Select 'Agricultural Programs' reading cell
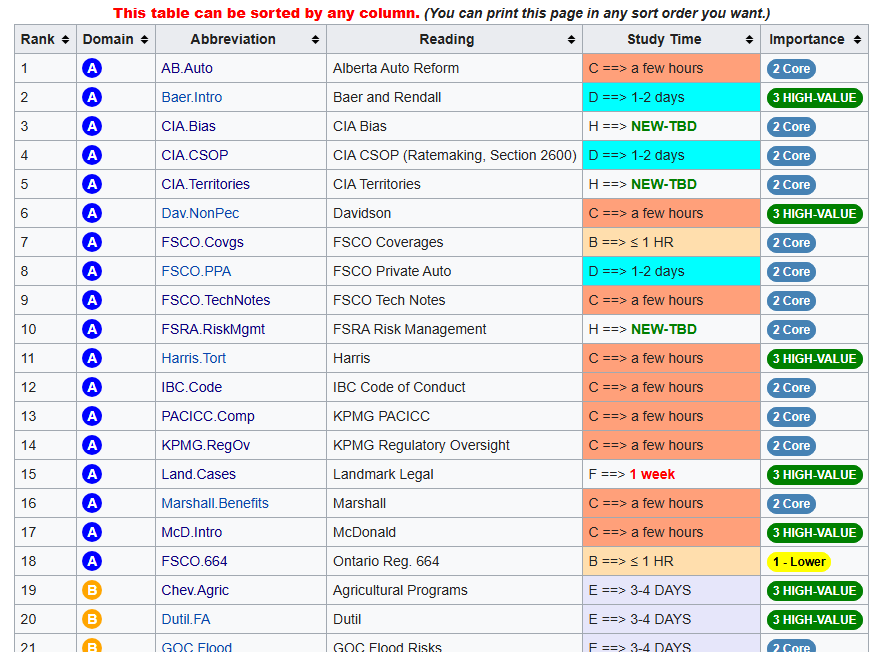 pos(454,591)
